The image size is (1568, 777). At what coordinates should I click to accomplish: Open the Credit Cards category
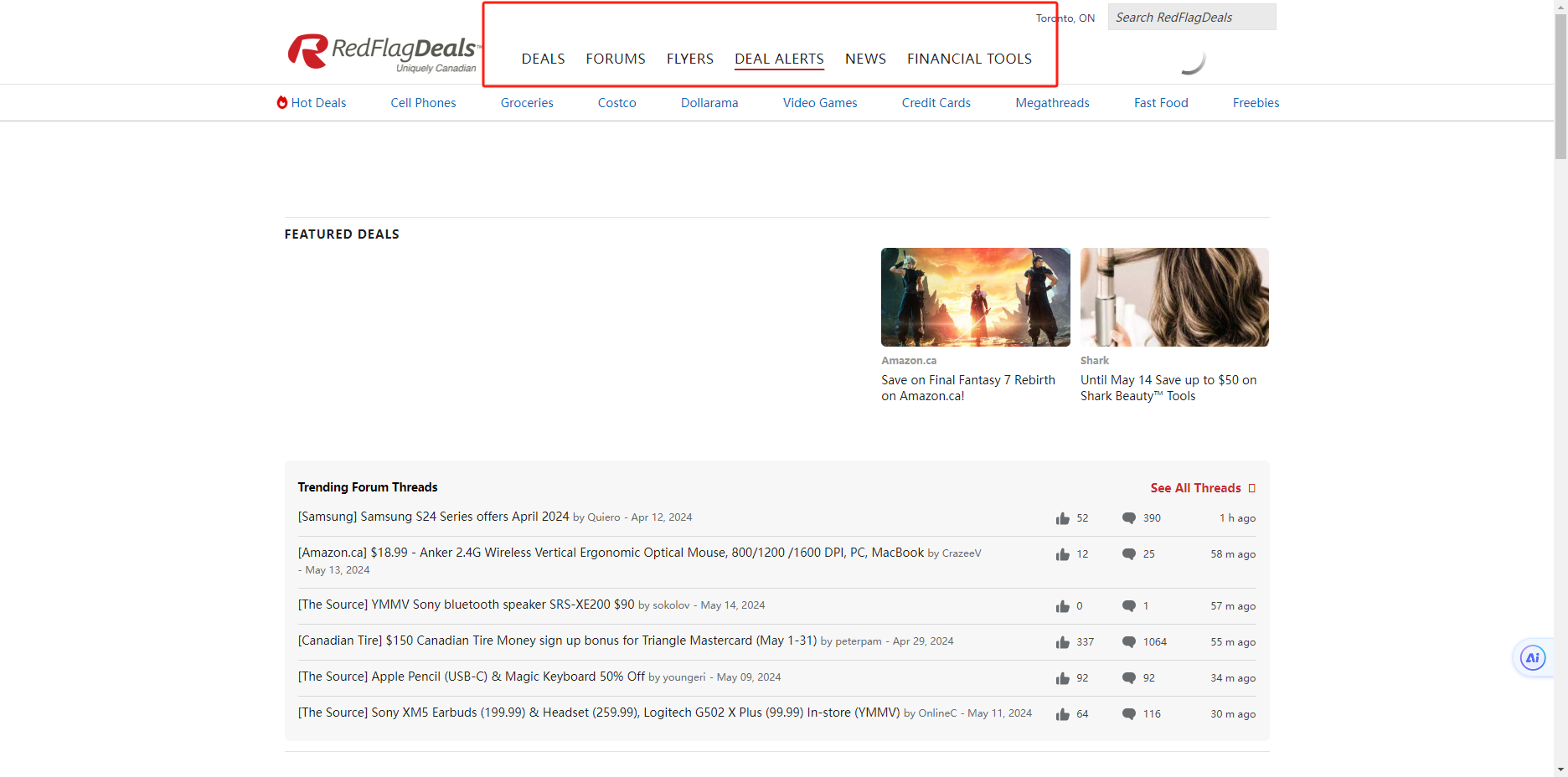pos(936,103)
